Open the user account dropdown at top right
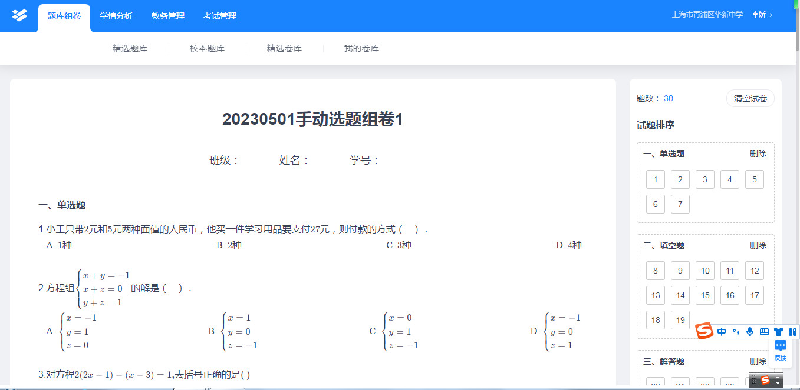The image size is (800, 390). pyautogui.click(x=762, y=15)
